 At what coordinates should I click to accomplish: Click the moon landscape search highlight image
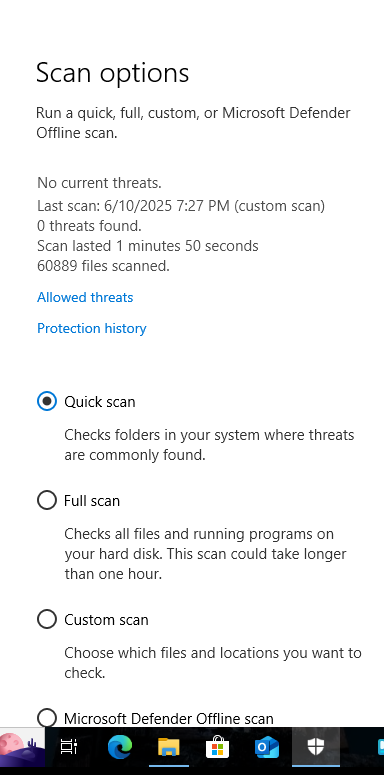22,747
